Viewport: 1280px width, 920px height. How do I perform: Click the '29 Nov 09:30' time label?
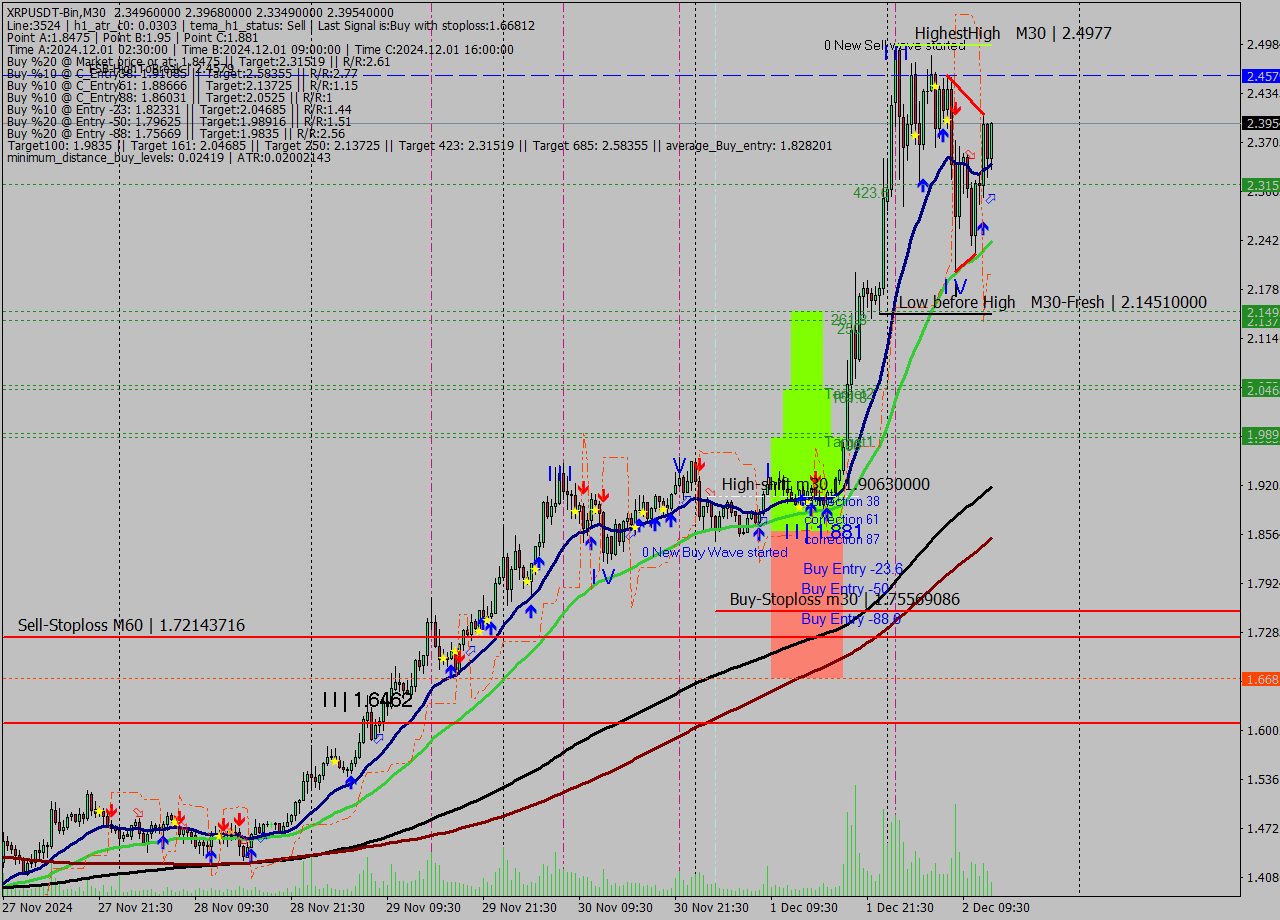tap(423, 908)
